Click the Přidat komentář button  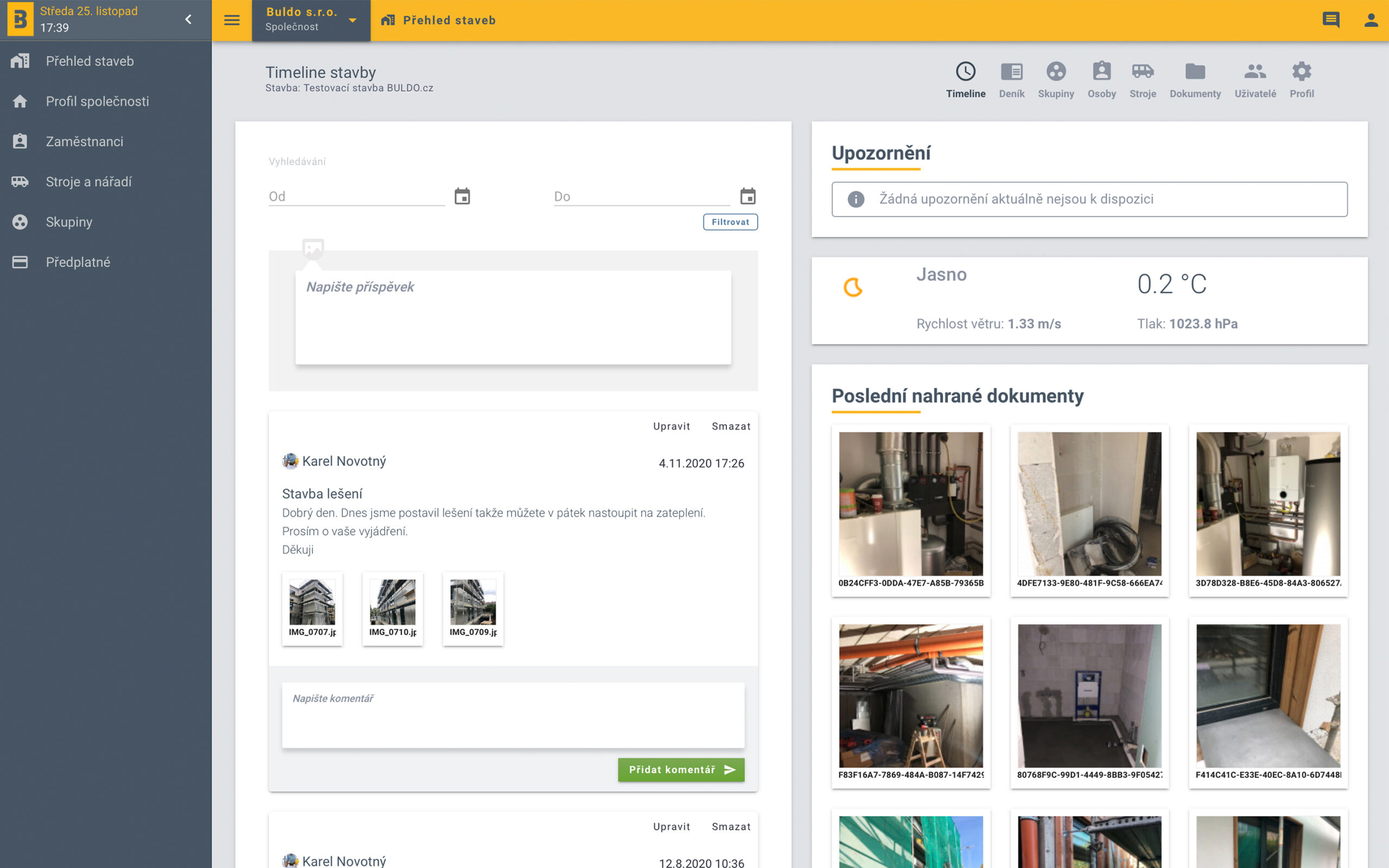(x=681, y=770)
